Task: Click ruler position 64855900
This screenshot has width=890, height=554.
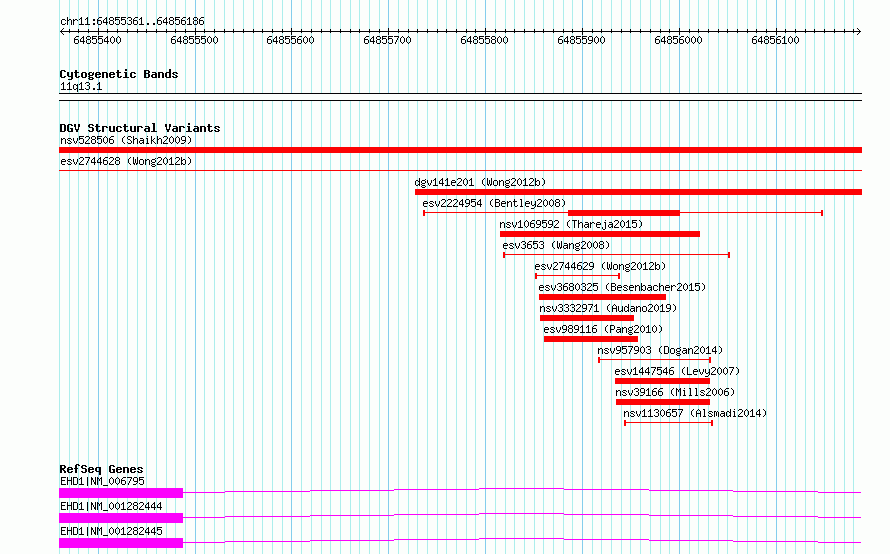Action: coord(581,40)
